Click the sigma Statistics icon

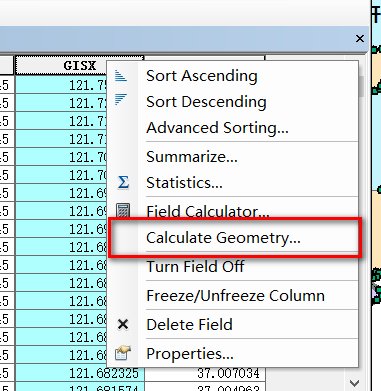pyautogui.click(x=123, y=183)
